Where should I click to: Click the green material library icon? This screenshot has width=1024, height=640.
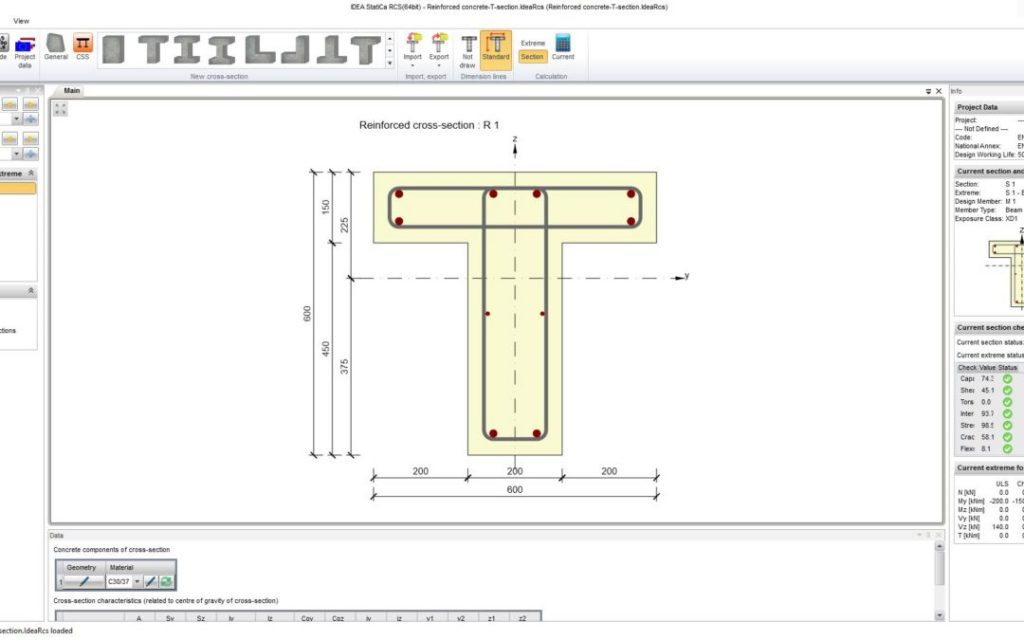[167, 581]
